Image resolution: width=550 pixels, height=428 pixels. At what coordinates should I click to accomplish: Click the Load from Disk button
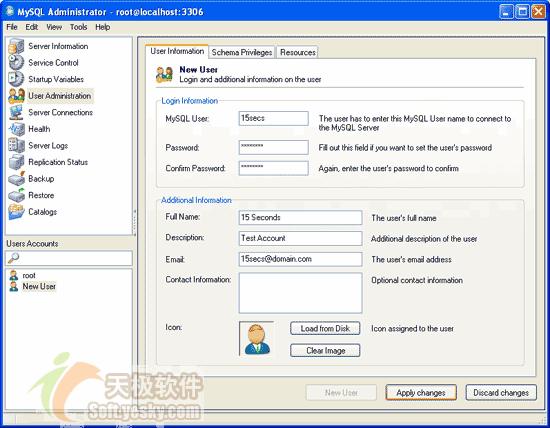click(x=325, y=328)
